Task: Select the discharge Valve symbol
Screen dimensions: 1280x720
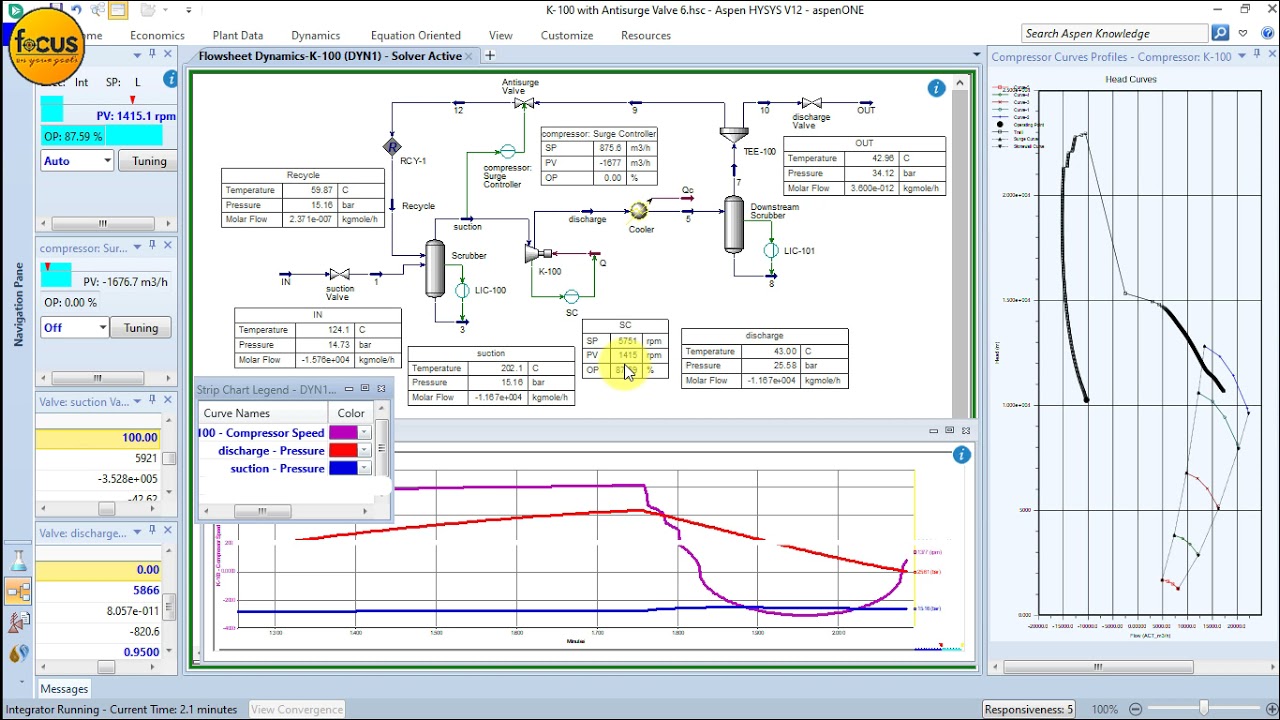Action: point(811,103)
